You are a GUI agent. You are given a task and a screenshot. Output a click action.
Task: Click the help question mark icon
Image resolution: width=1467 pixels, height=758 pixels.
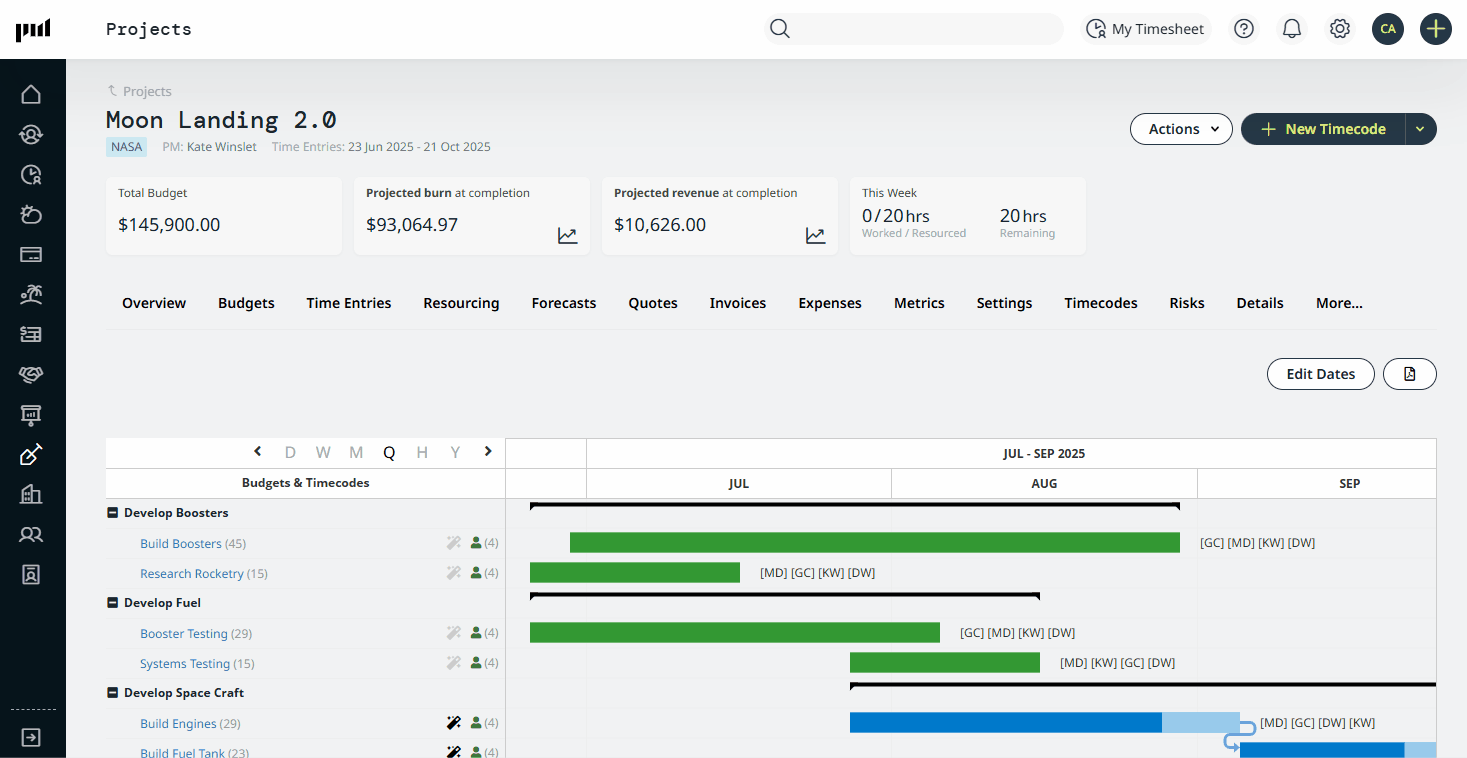1244,29
